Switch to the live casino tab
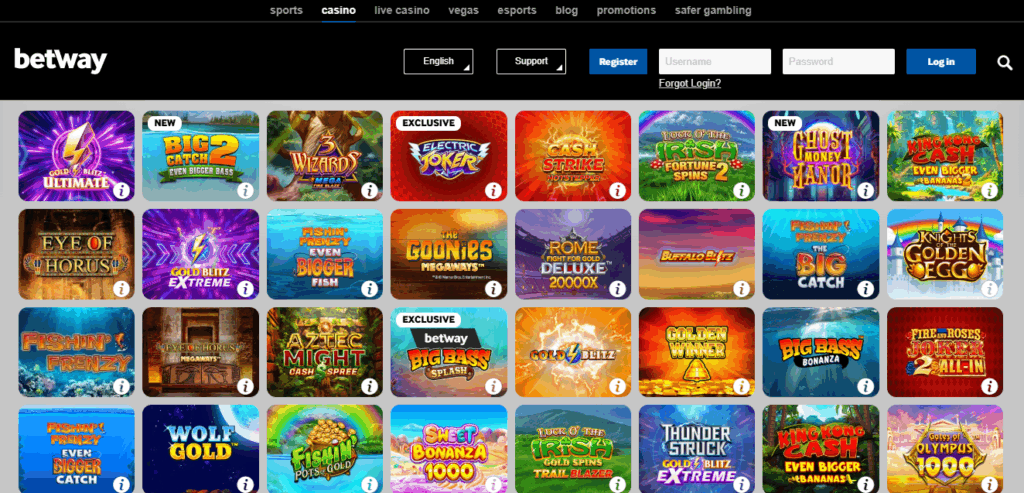Screen dimensions: 1024x493 (x=402, y=10)
